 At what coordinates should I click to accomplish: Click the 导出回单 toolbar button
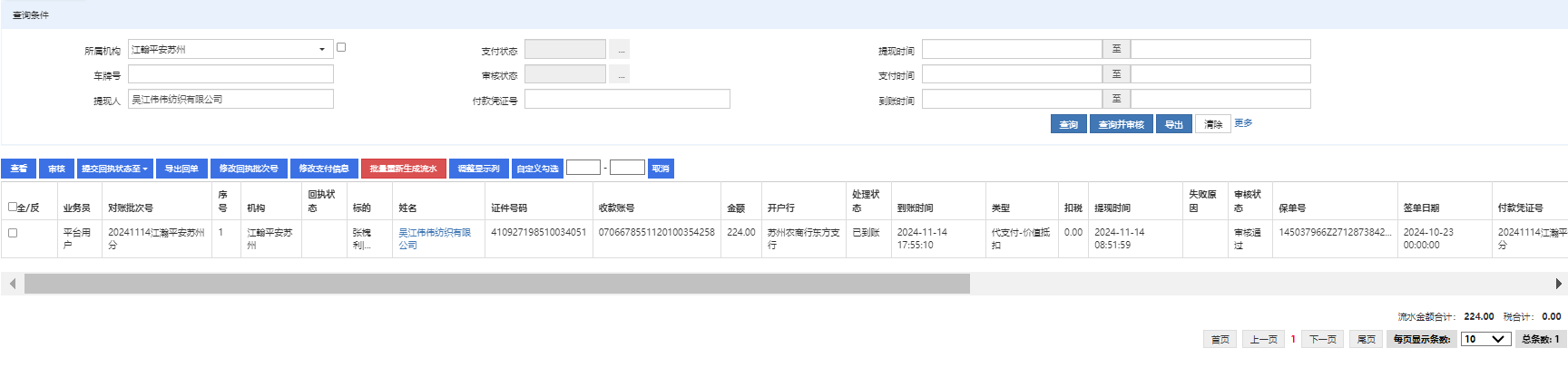click(181, 169)
